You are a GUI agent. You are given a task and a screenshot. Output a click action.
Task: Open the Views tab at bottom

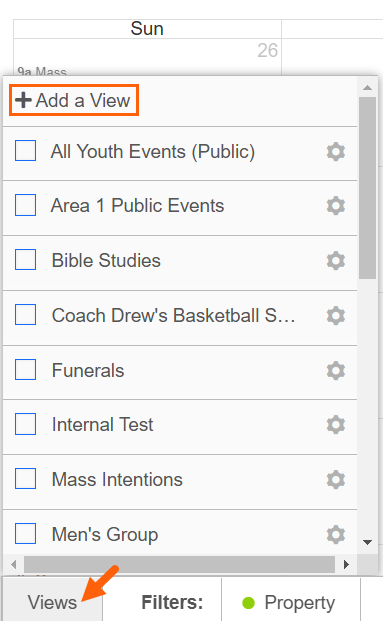click(52, 602)
